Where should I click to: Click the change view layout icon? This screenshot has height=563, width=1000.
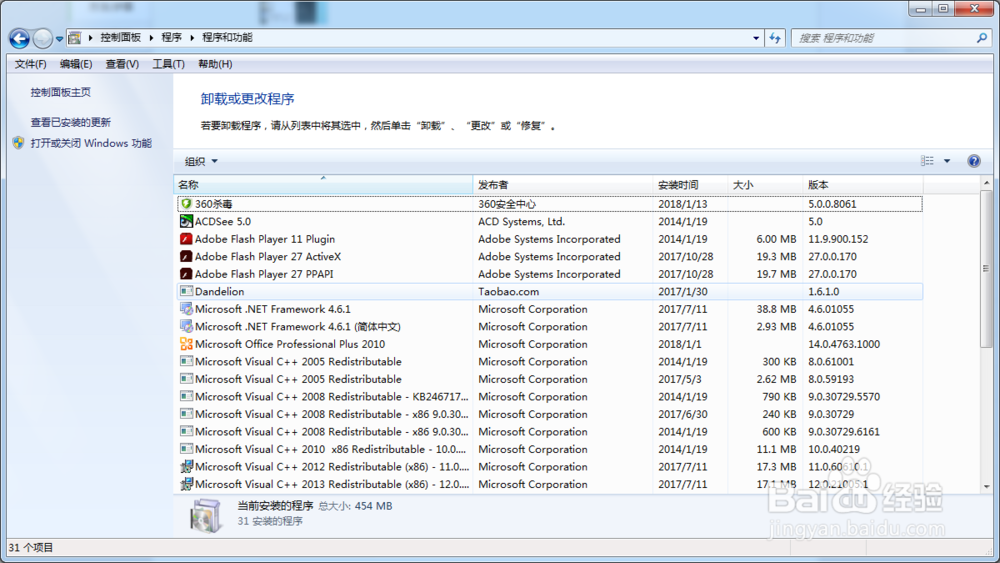pyautogui.click(x=927, y=161)
